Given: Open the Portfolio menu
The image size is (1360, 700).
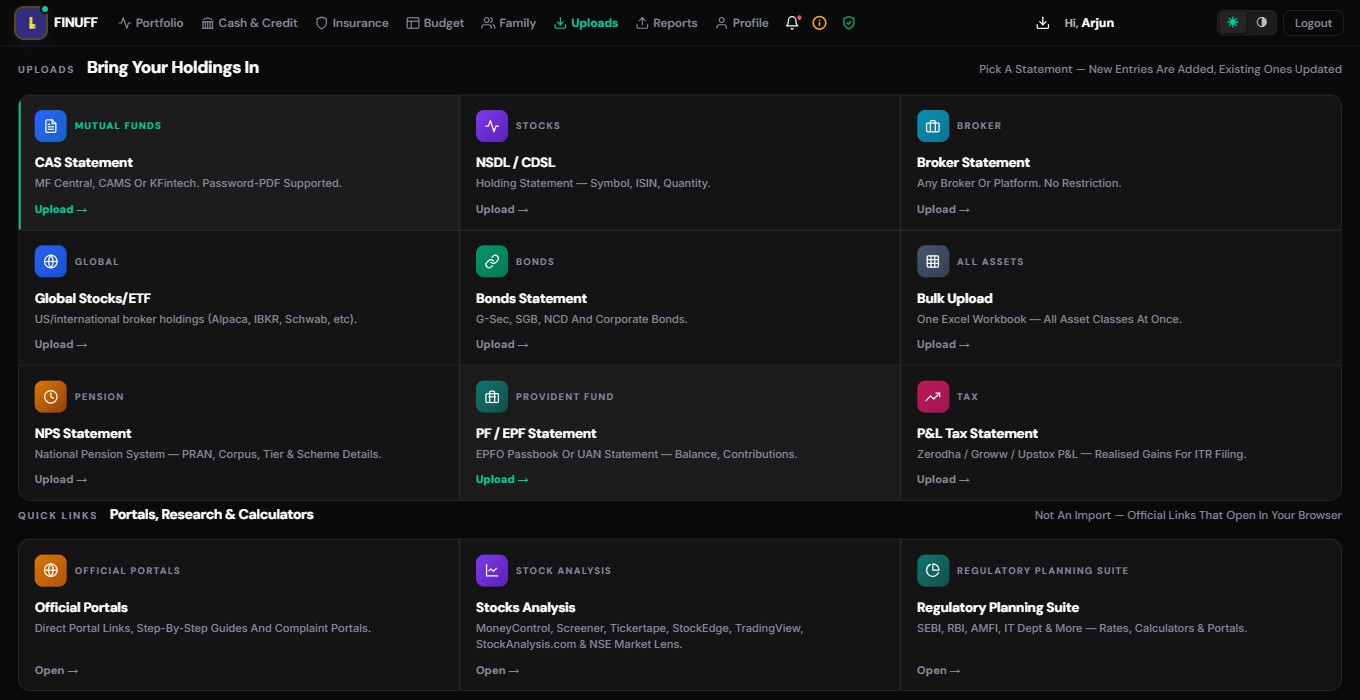Looking at the screenshot, I should [x=151, y=23].
